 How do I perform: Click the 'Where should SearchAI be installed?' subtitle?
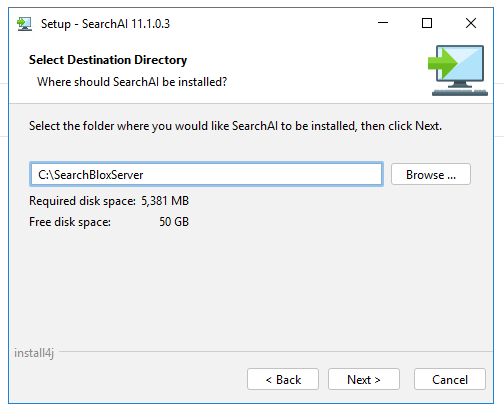132,82
